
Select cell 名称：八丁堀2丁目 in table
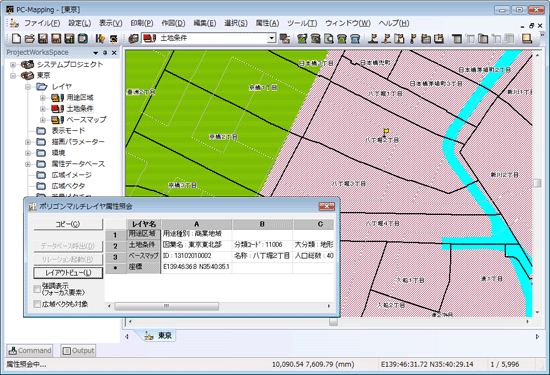click(x=262, y=256)
